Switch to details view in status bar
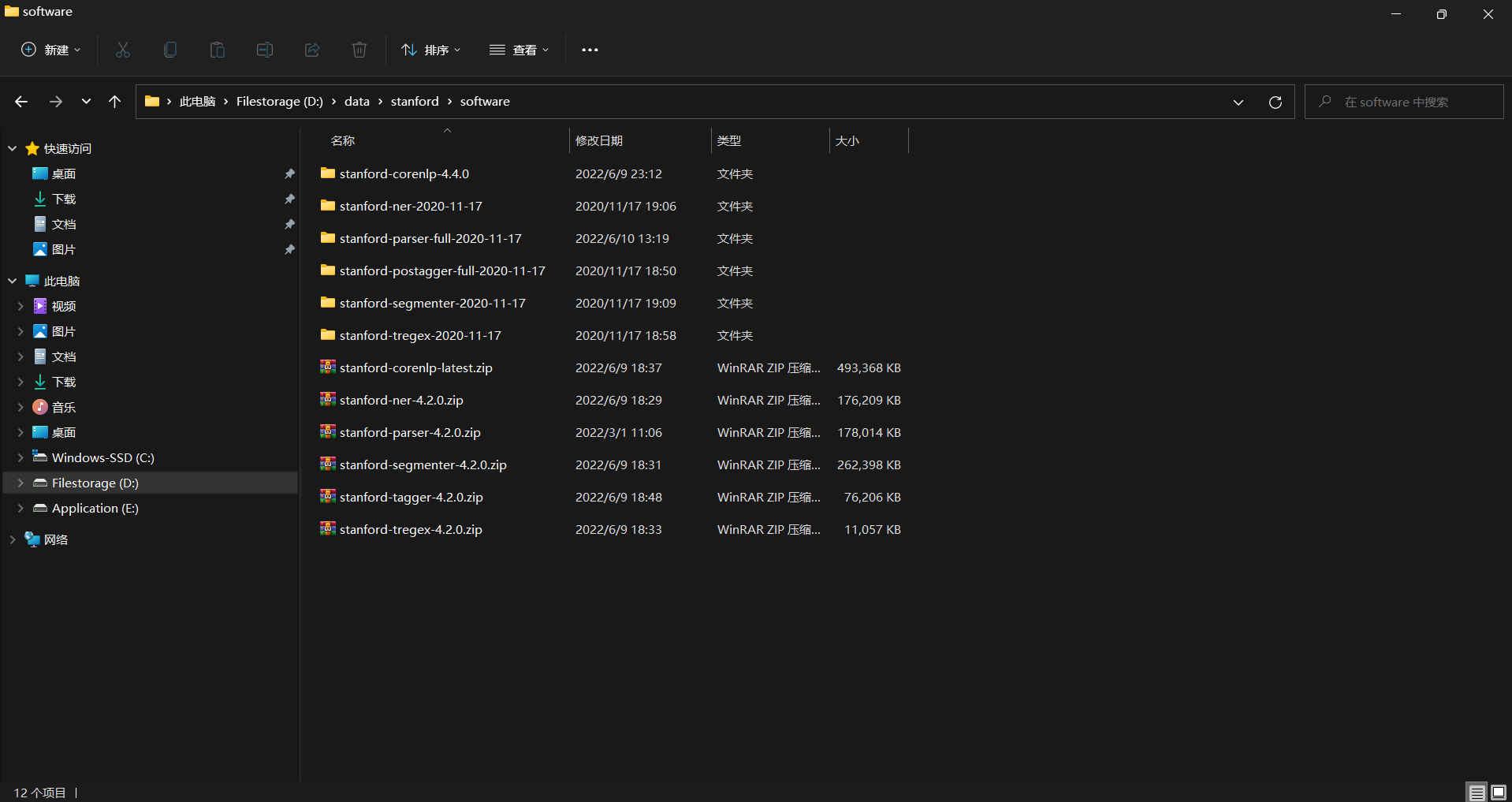The height and width of the screenshot is (802, 1512). pos(1477,793)
